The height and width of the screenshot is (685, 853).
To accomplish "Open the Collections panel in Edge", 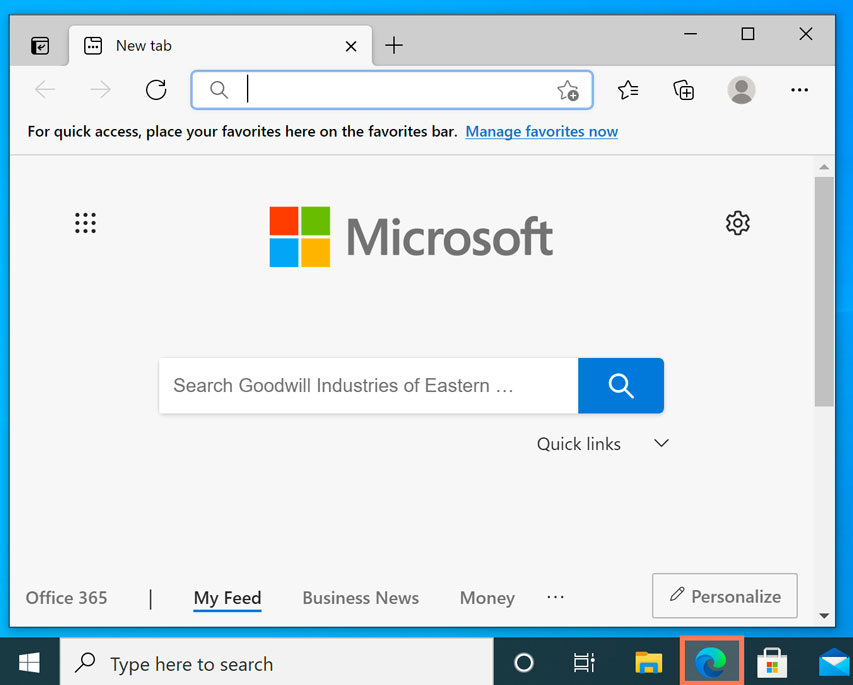I will click(683, 90).
